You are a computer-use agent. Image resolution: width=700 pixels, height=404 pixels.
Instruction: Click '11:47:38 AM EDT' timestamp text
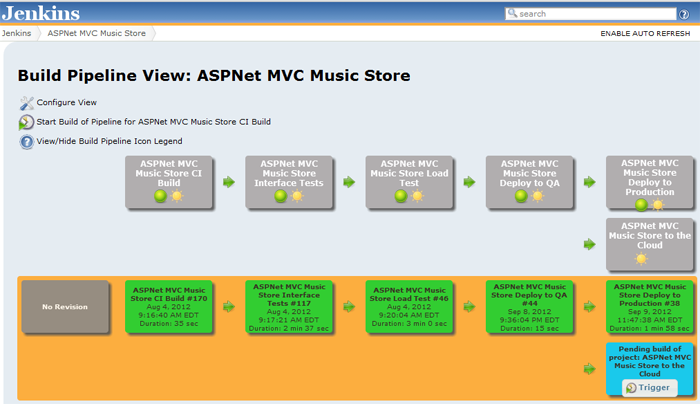650,320
